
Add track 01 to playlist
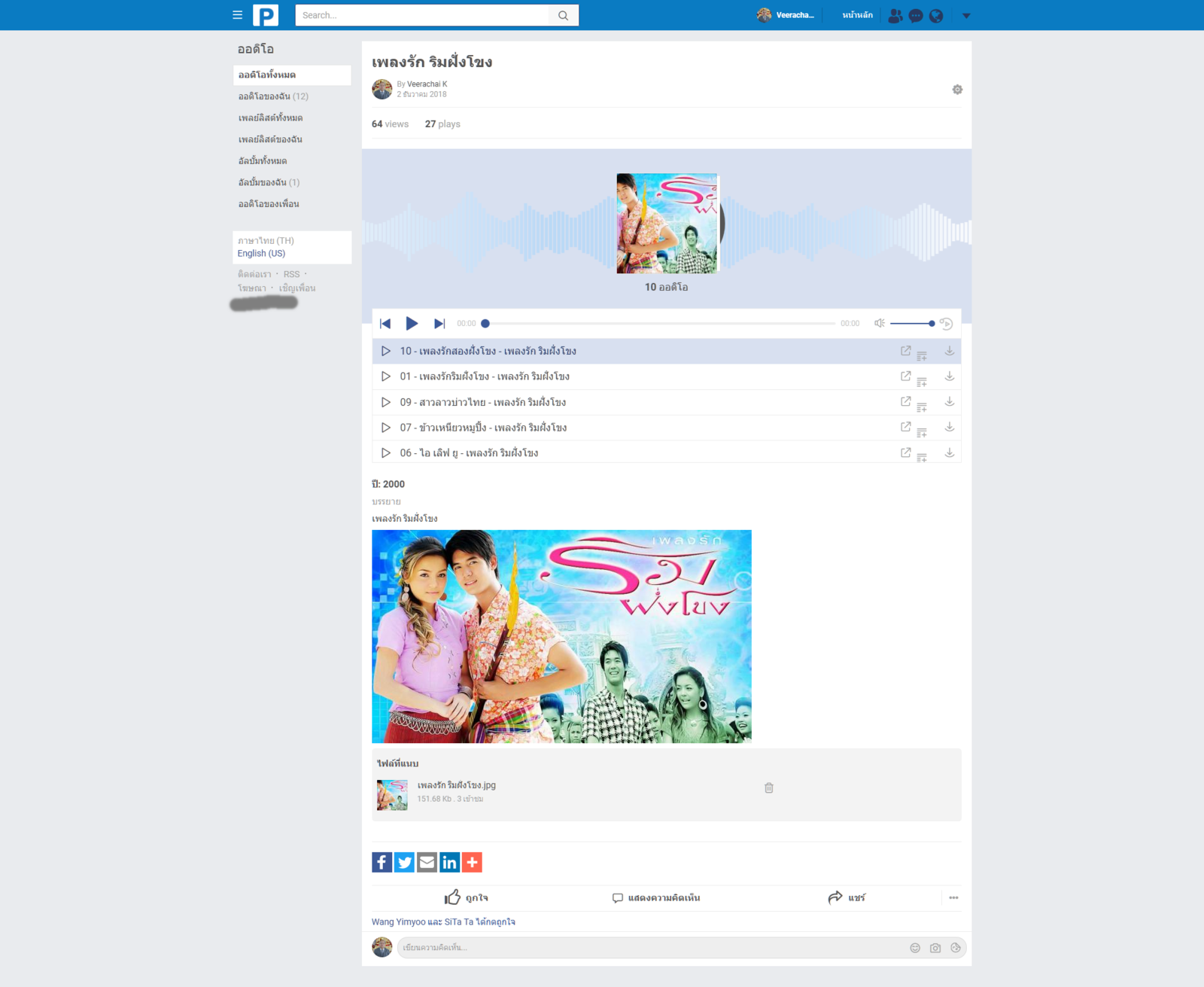922,382
